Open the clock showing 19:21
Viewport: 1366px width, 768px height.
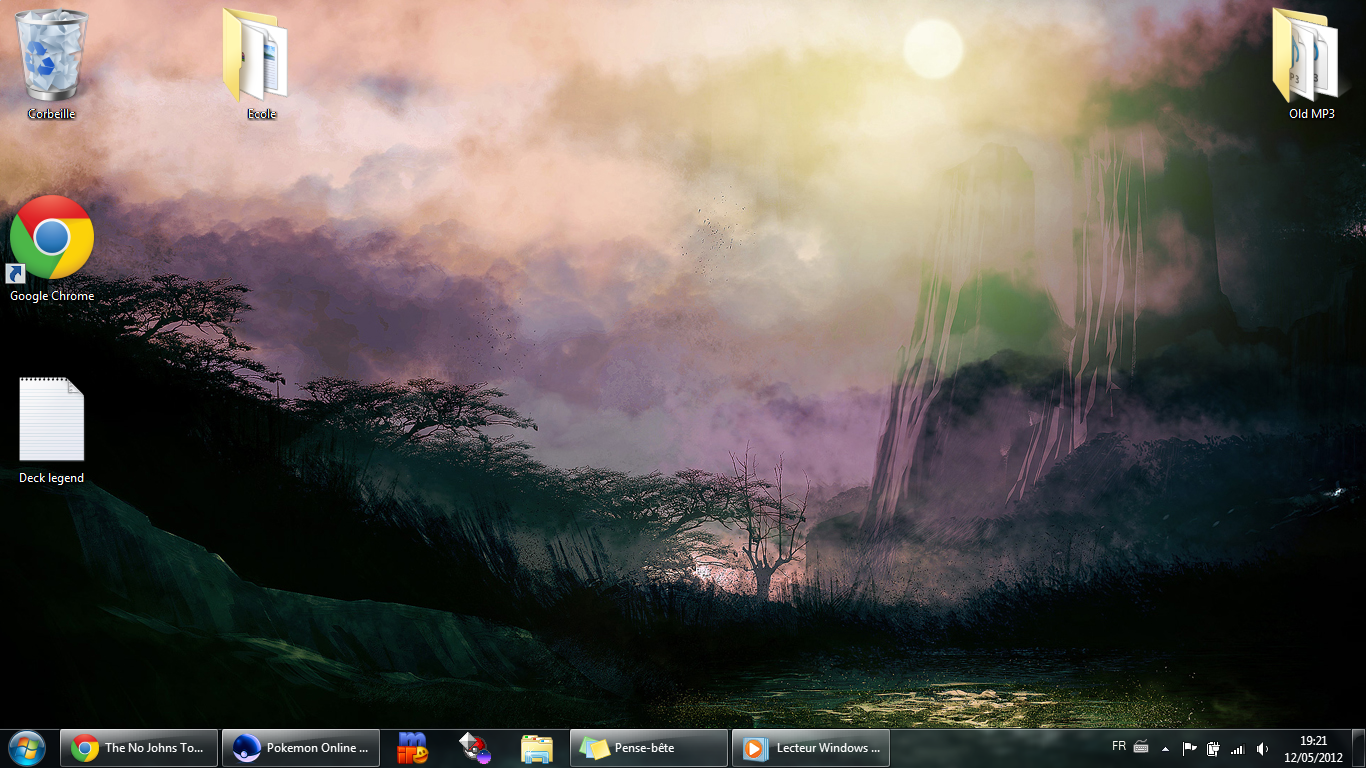tap(1314, 748)
